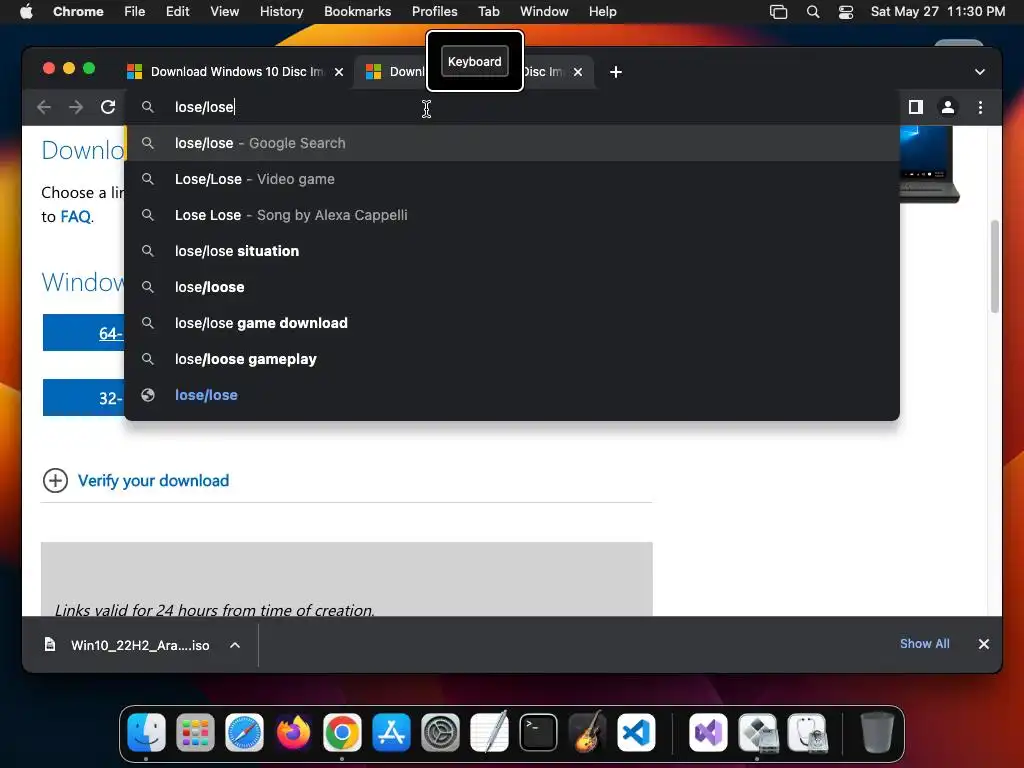Go to the lose/lose URL suggestion
The height and width of the screenshot is (768, 1024).
513,395
